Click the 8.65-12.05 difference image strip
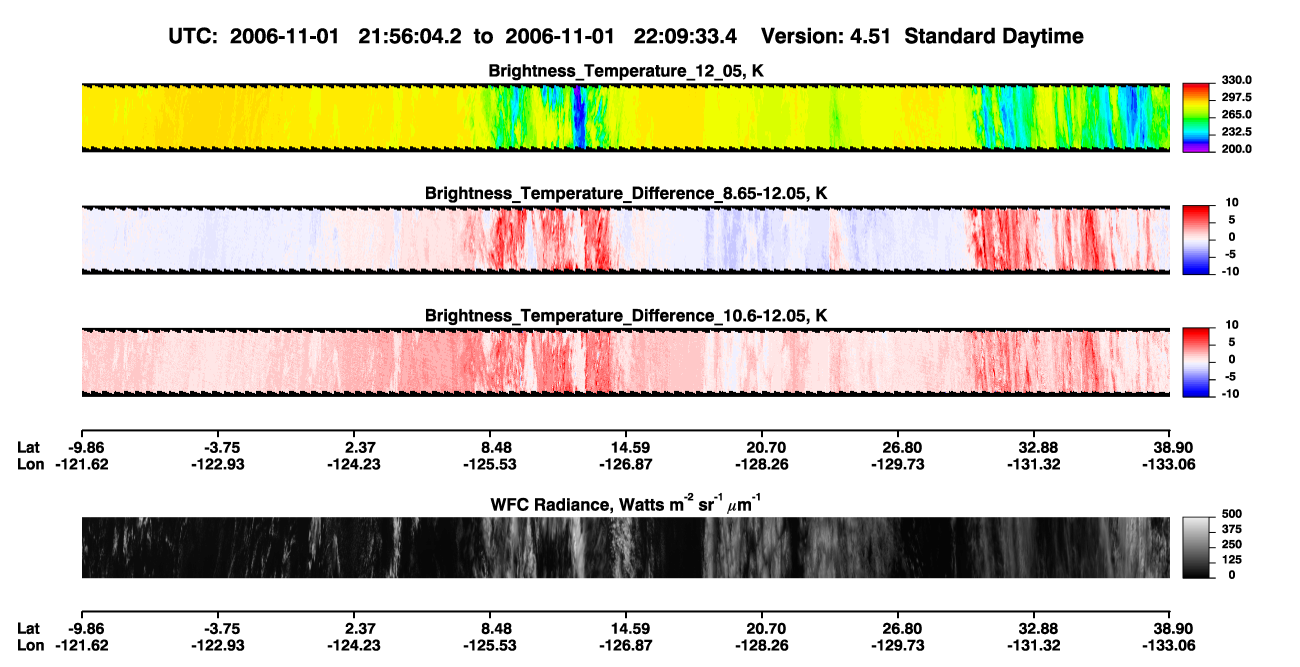Image resolution: width=1300 pixels, height=667 pixels. click(625, 239)
